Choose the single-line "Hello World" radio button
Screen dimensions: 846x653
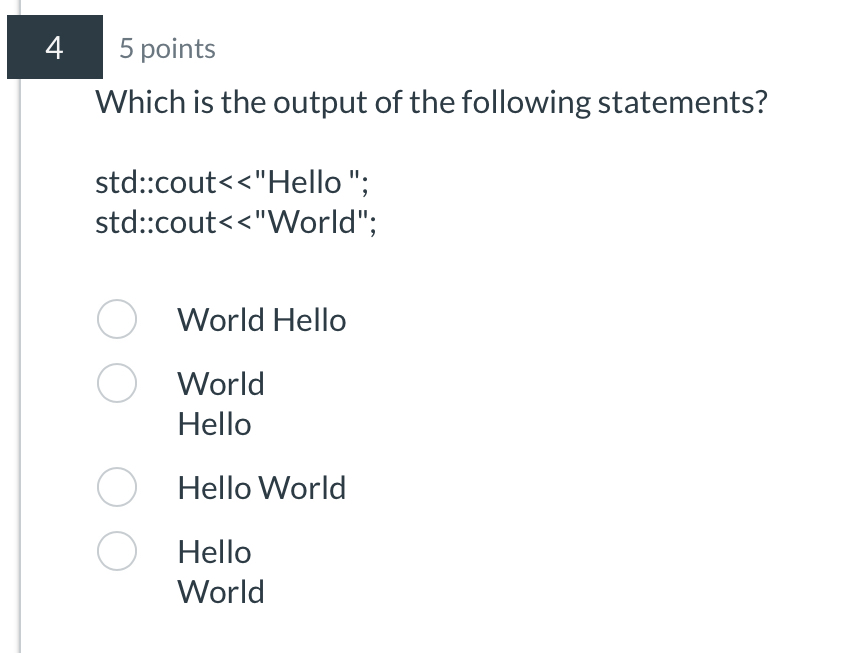(117, 488)
